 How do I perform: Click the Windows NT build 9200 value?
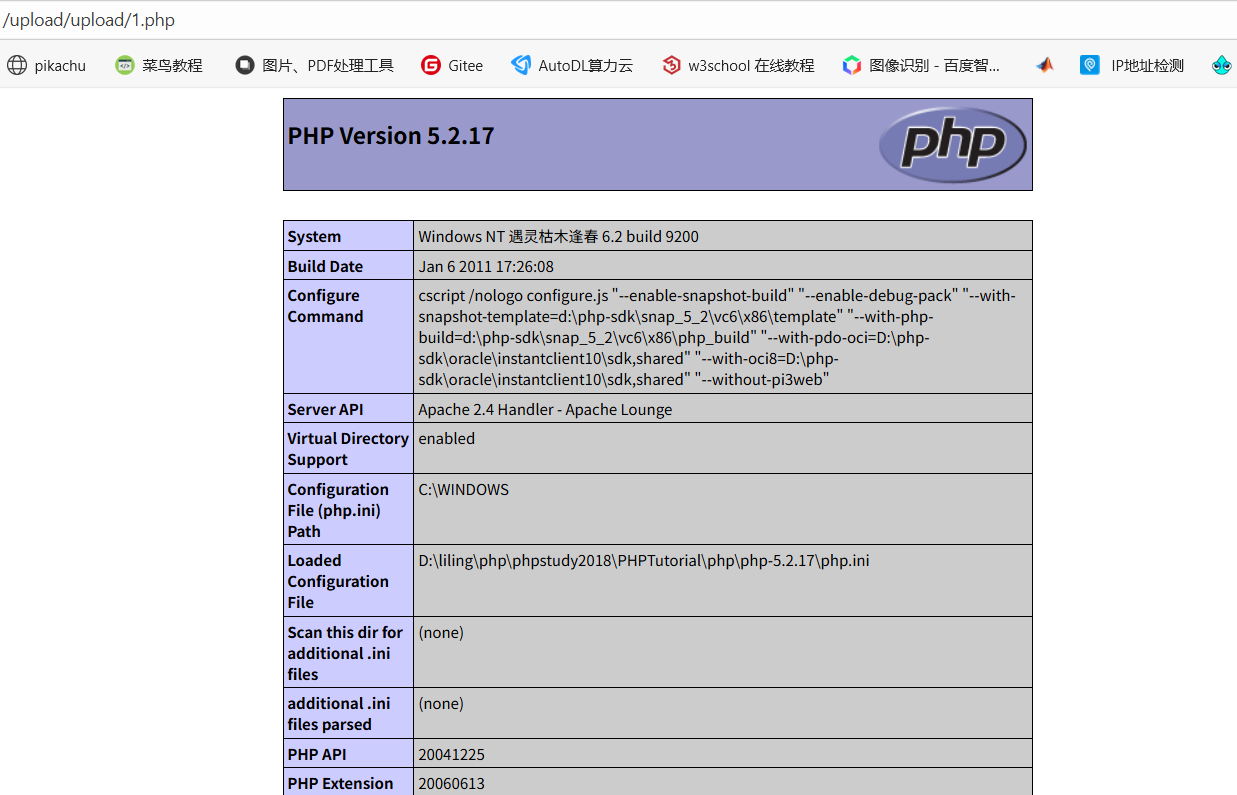[558, 236]
